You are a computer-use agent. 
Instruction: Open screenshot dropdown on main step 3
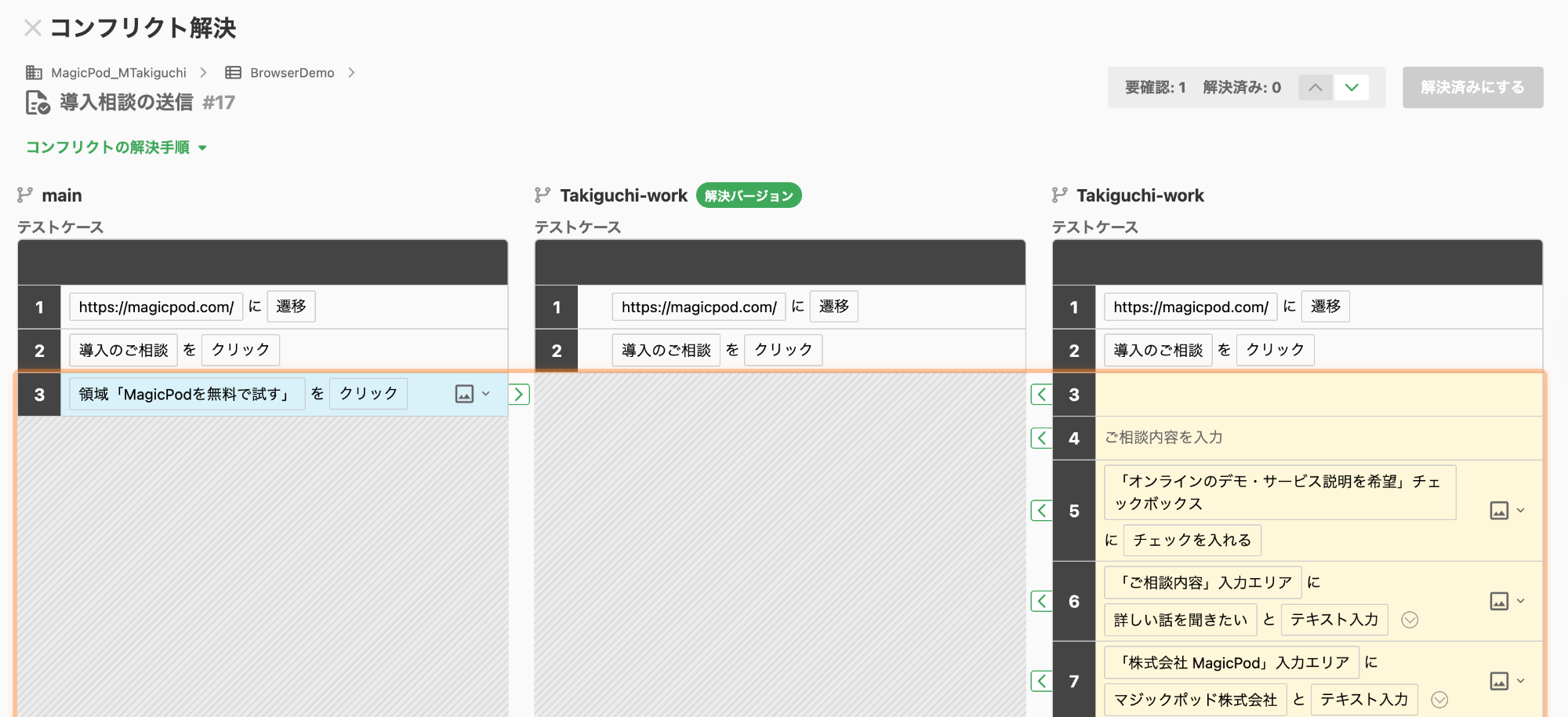pyautogui.click(x=473, y=394)
